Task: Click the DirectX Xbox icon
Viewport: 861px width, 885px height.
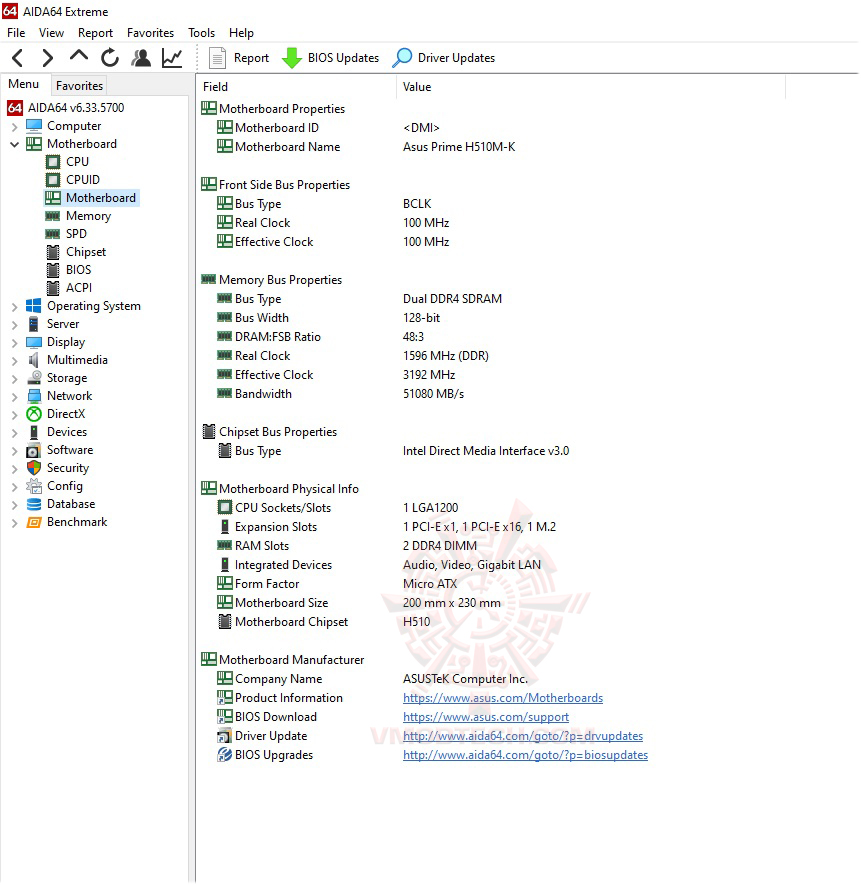Action: [34, 414]
